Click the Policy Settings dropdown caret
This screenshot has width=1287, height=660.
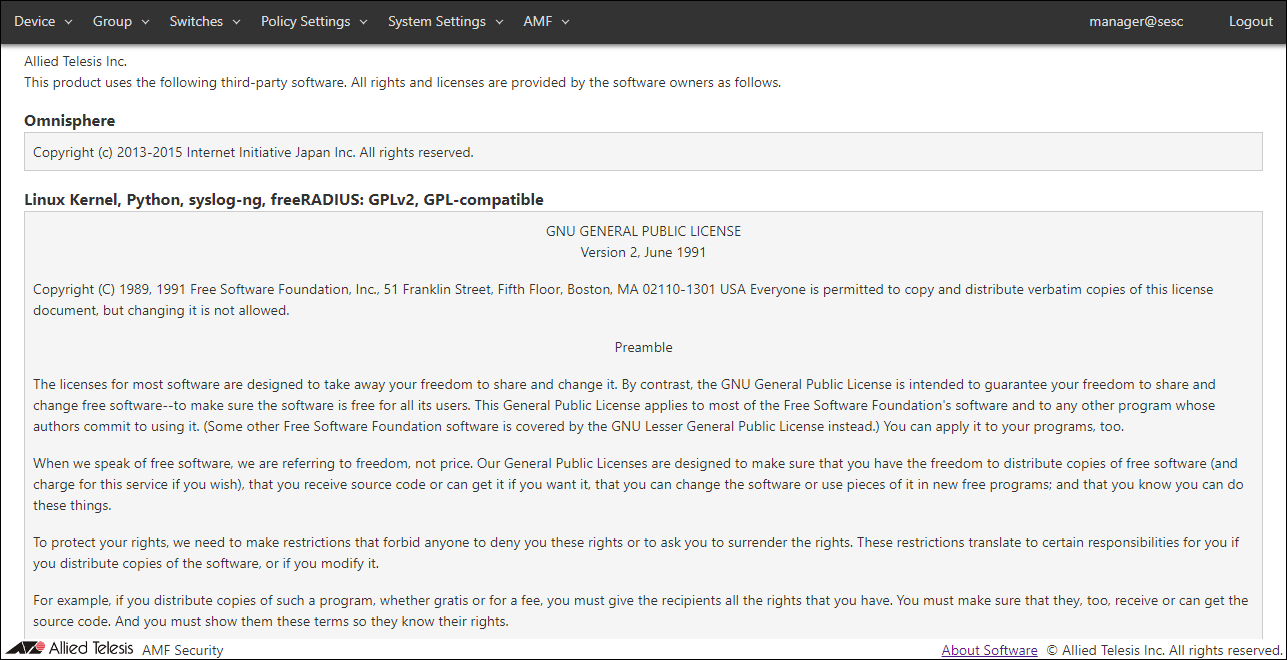click(363, 22)
